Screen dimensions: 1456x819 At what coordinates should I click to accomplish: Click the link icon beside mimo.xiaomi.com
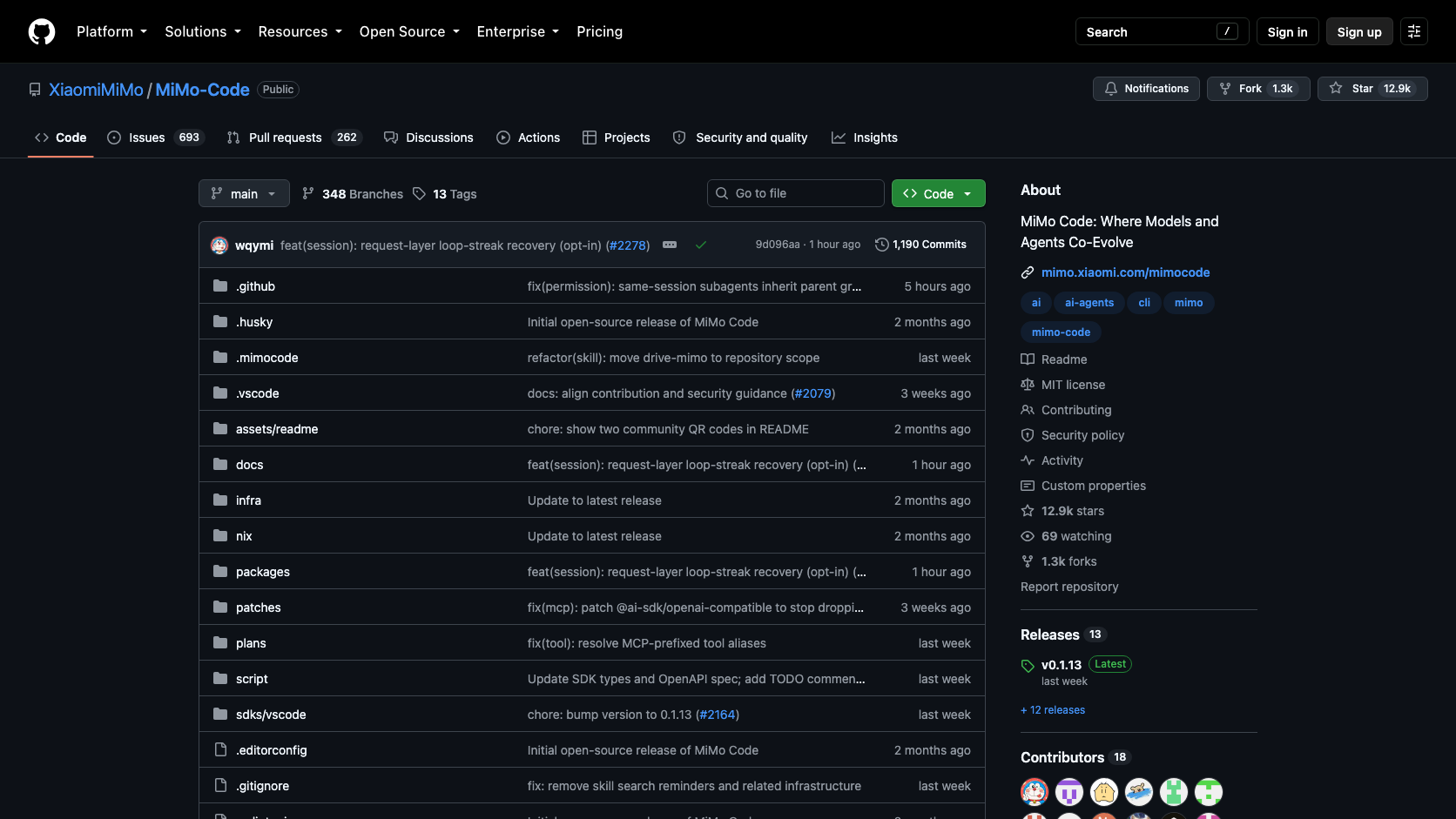coord(1028,272)
